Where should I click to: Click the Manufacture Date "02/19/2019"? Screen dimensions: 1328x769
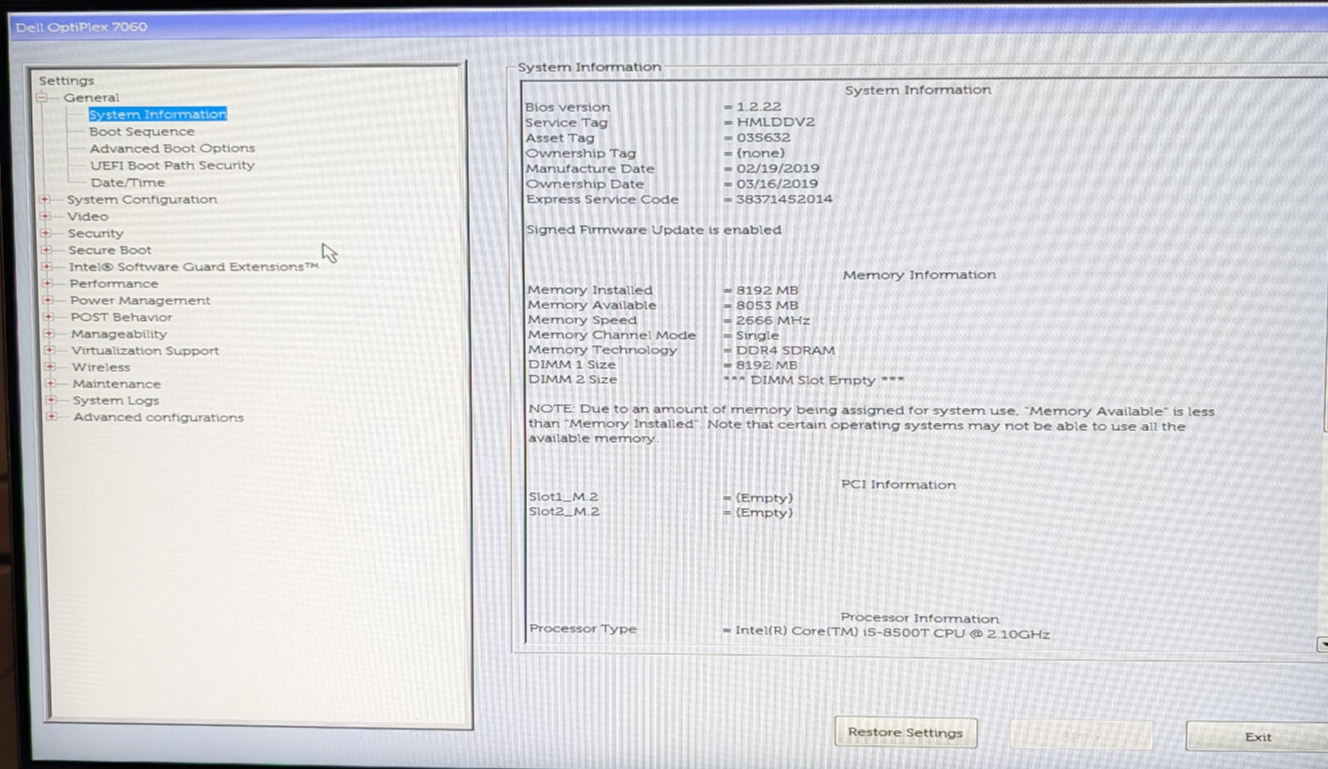[777, 169]
